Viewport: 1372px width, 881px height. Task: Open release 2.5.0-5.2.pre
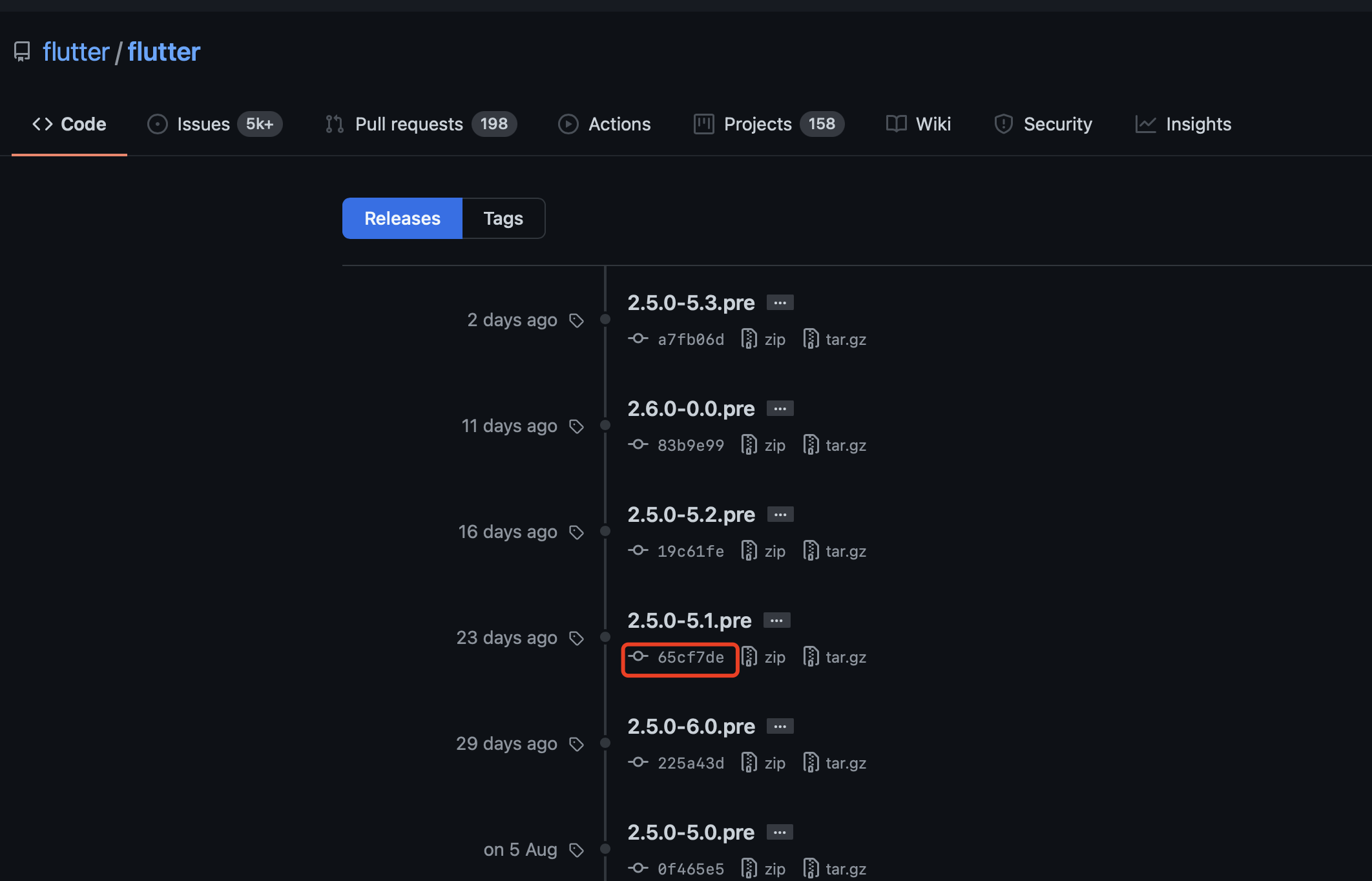(691, 514)
